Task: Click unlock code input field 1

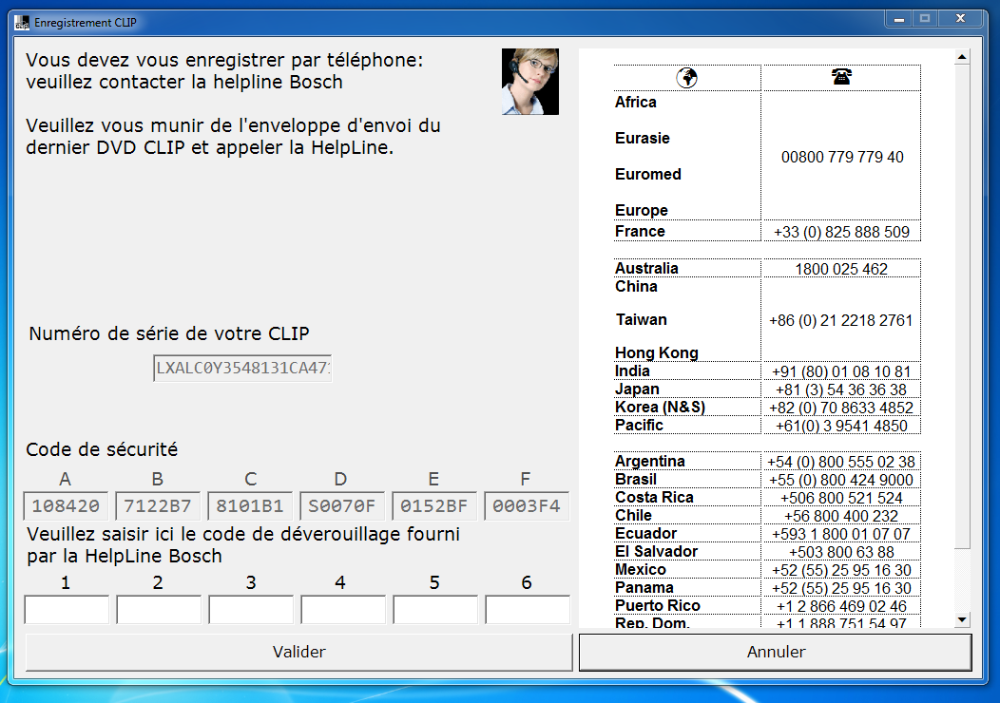Action: pyautogui.click(x=66, y=610)
